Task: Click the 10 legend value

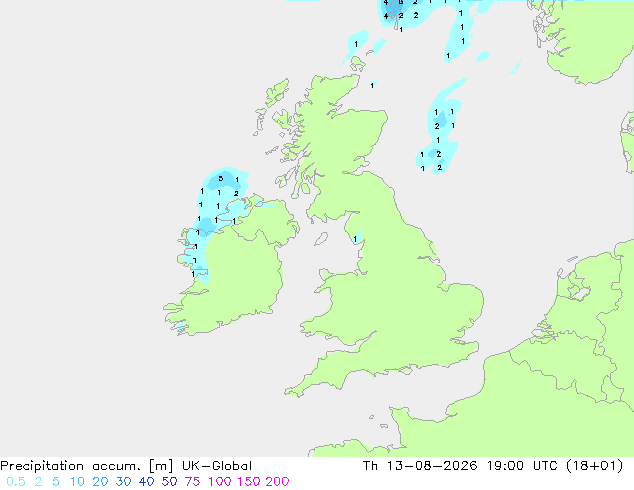Action: pyautogui.click(x=77, y=482)
